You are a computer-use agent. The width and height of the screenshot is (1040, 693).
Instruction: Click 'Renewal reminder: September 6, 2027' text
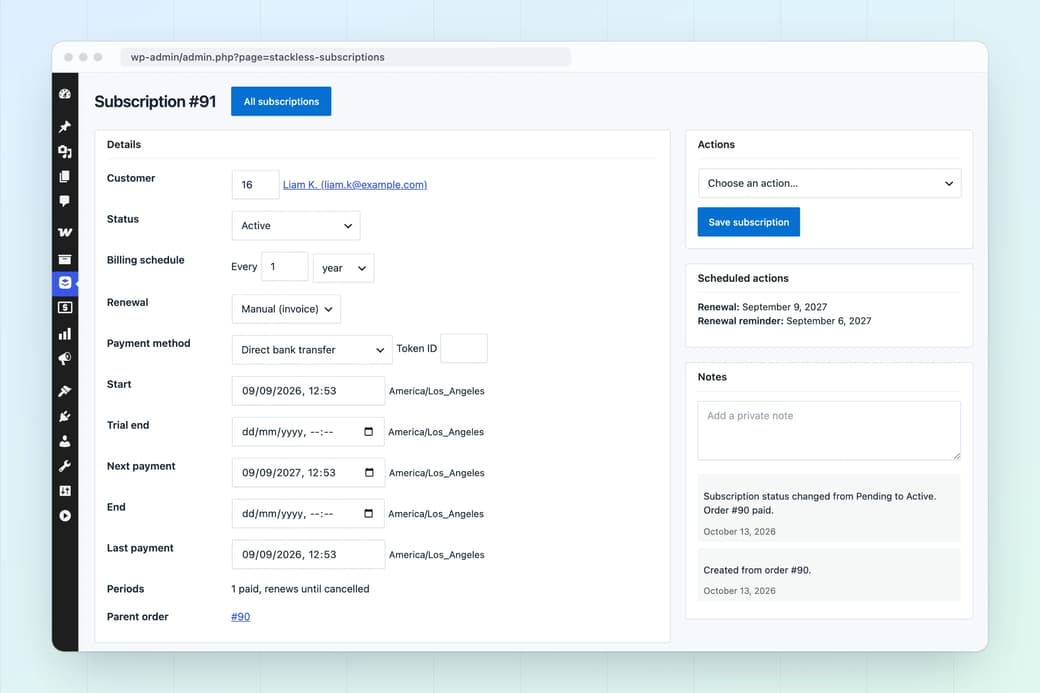click(x=785, y=321)
